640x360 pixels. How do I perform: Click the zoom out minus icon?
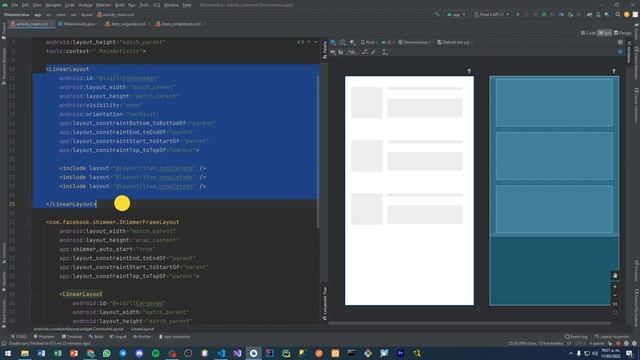tap(615, 295)
